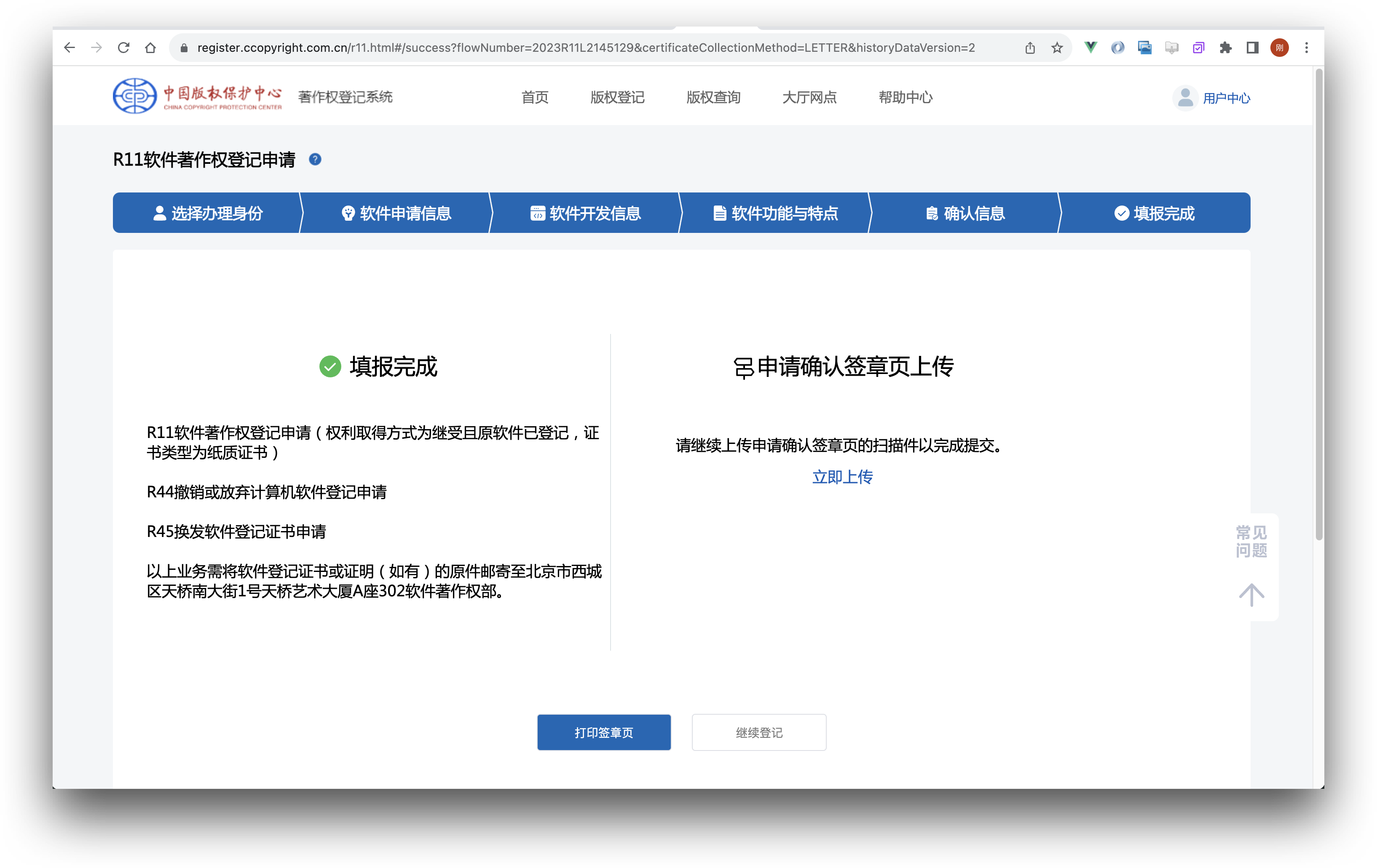Click the browser forward arrow
1377x868 pixels.
(x=96, y=48)
